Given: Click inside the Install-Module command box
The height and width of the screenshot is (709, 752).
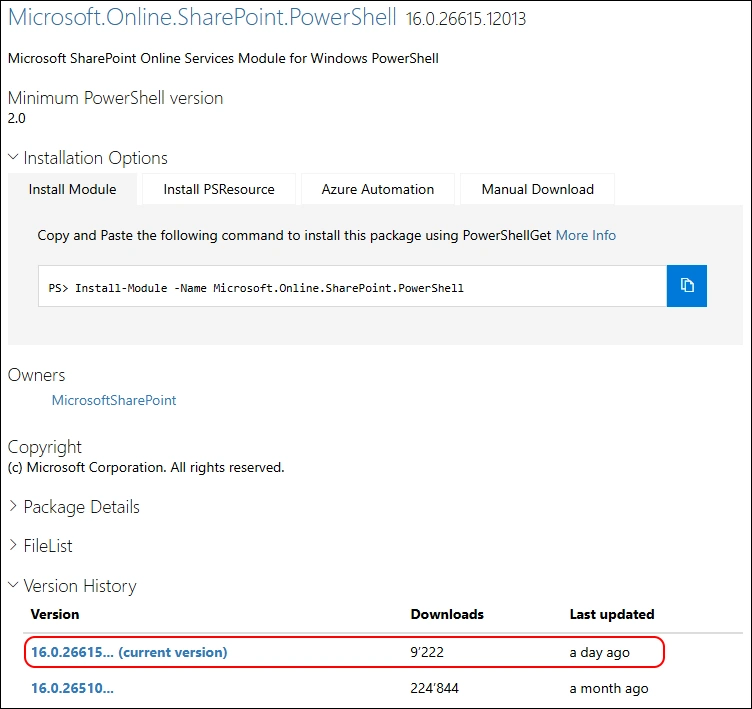Looking at the screenshot, I should (352, 287).
